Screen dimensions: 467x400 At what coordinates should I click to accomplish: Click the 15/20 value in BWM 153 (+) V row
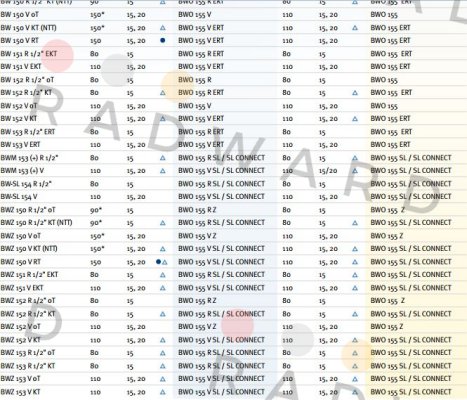coord(328,171)
